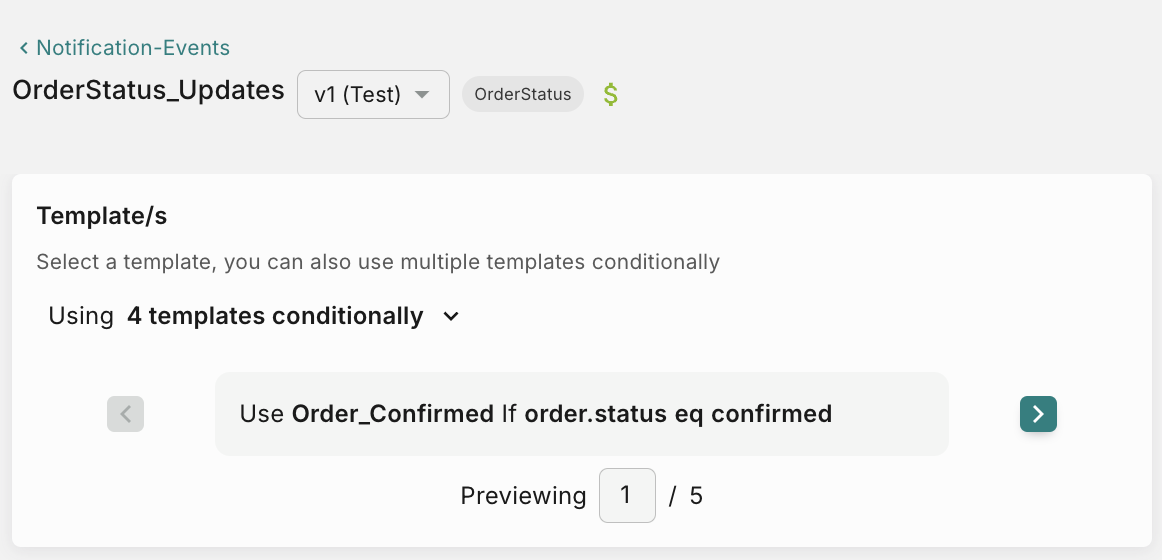Click chevron next to templates conditionally

tap(451, 316)
